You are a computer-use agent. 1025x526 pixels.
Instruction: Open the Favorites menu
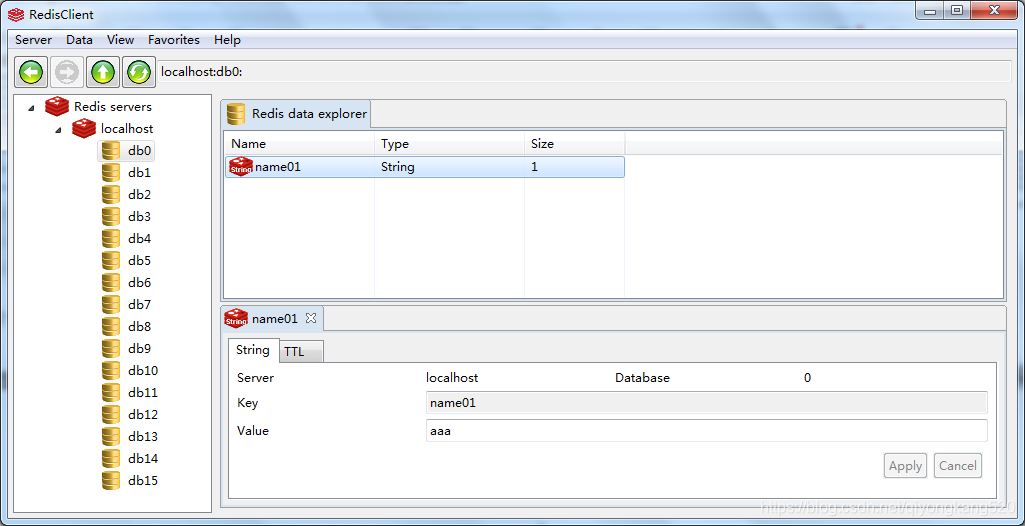tap(174, 40)
